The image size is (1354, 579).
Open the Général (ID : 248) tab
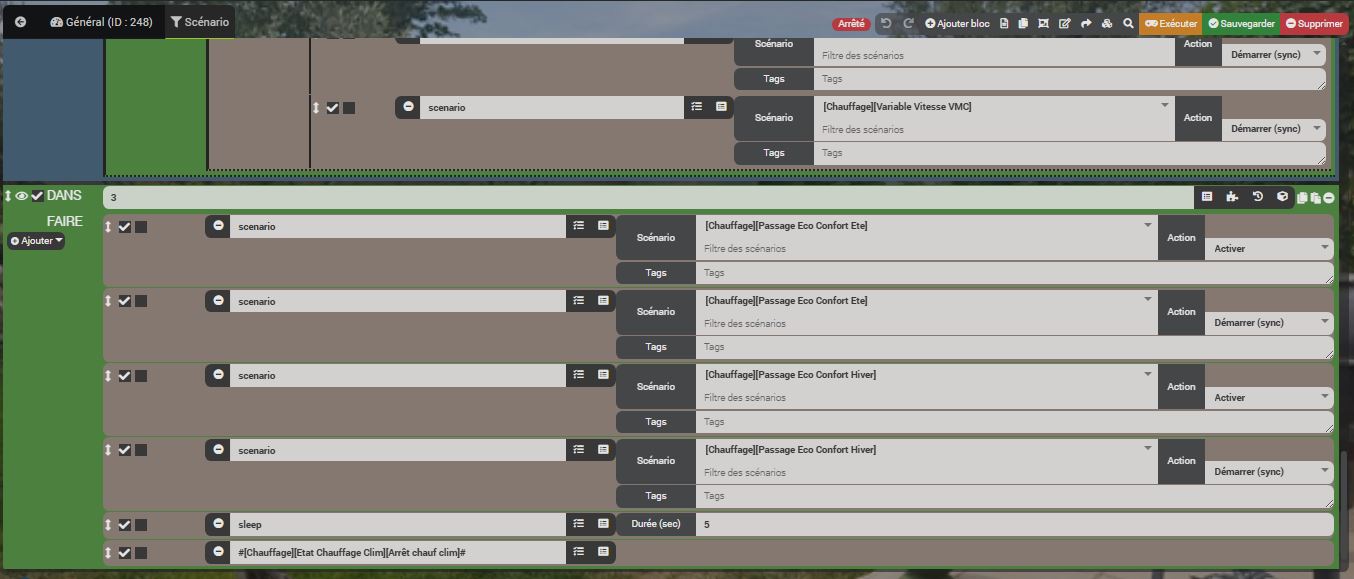pyautogui.click(x=101, y=22)
